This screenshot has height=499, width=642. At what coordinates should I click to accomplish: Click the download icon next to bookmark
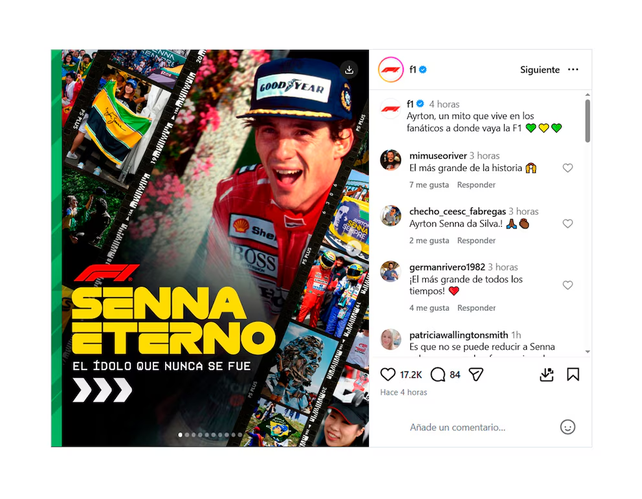(547, 375)
